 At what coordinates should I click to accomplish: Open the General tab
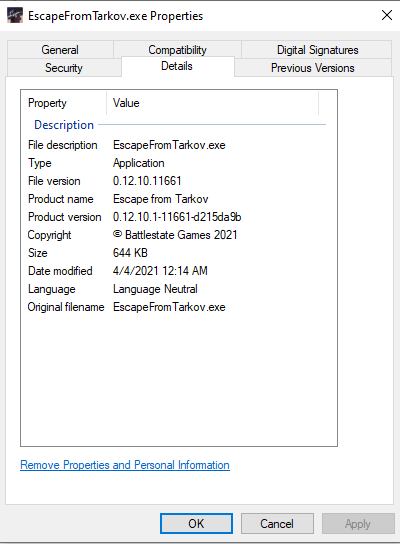pyautogui.click(x=60, y=50)
